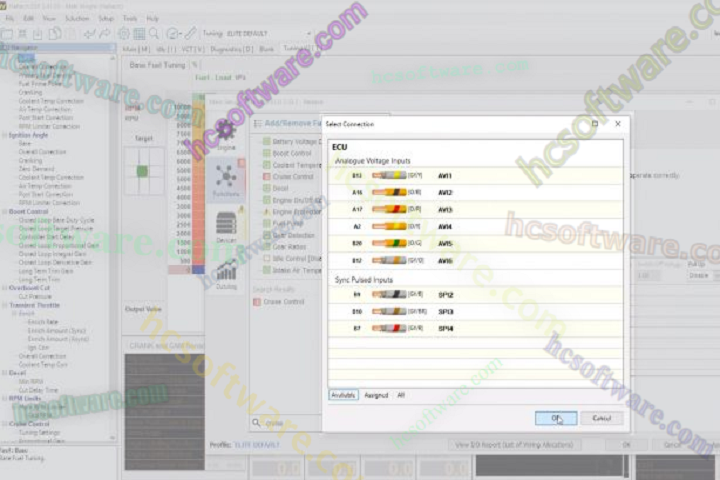Click the search magnifier beside the cruise field
720x480 pixels.
click(256, 423)
